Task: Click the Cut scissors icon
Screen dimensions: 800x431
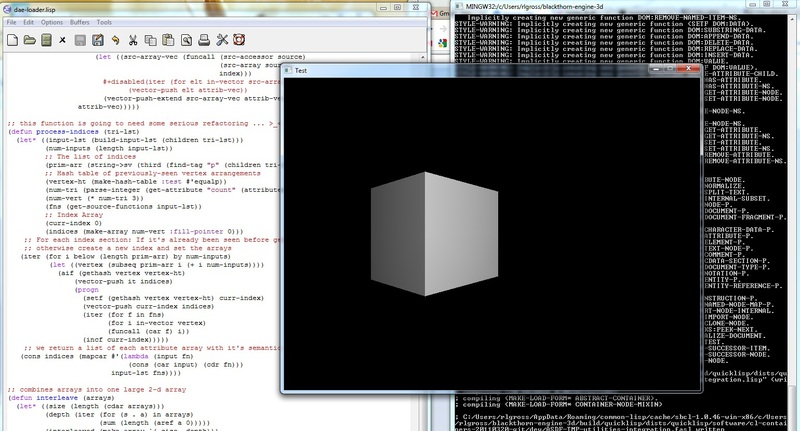Action: coord(133,40)
